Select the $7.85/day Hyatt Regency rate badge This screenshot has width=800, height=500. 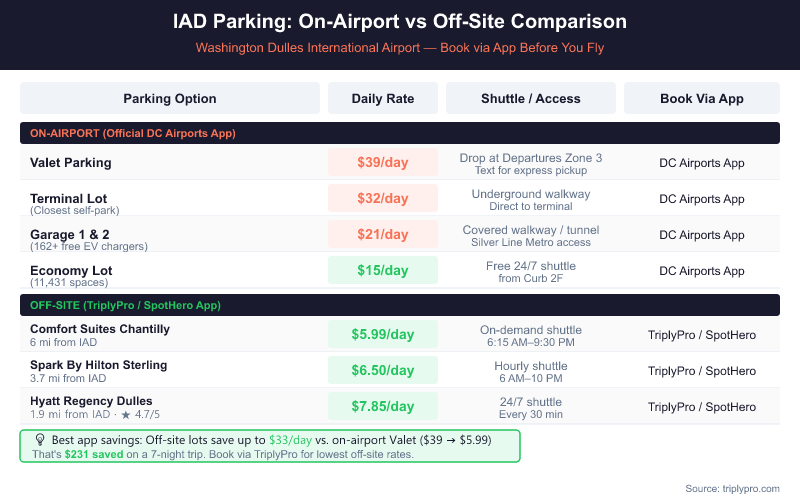[382, 406]
